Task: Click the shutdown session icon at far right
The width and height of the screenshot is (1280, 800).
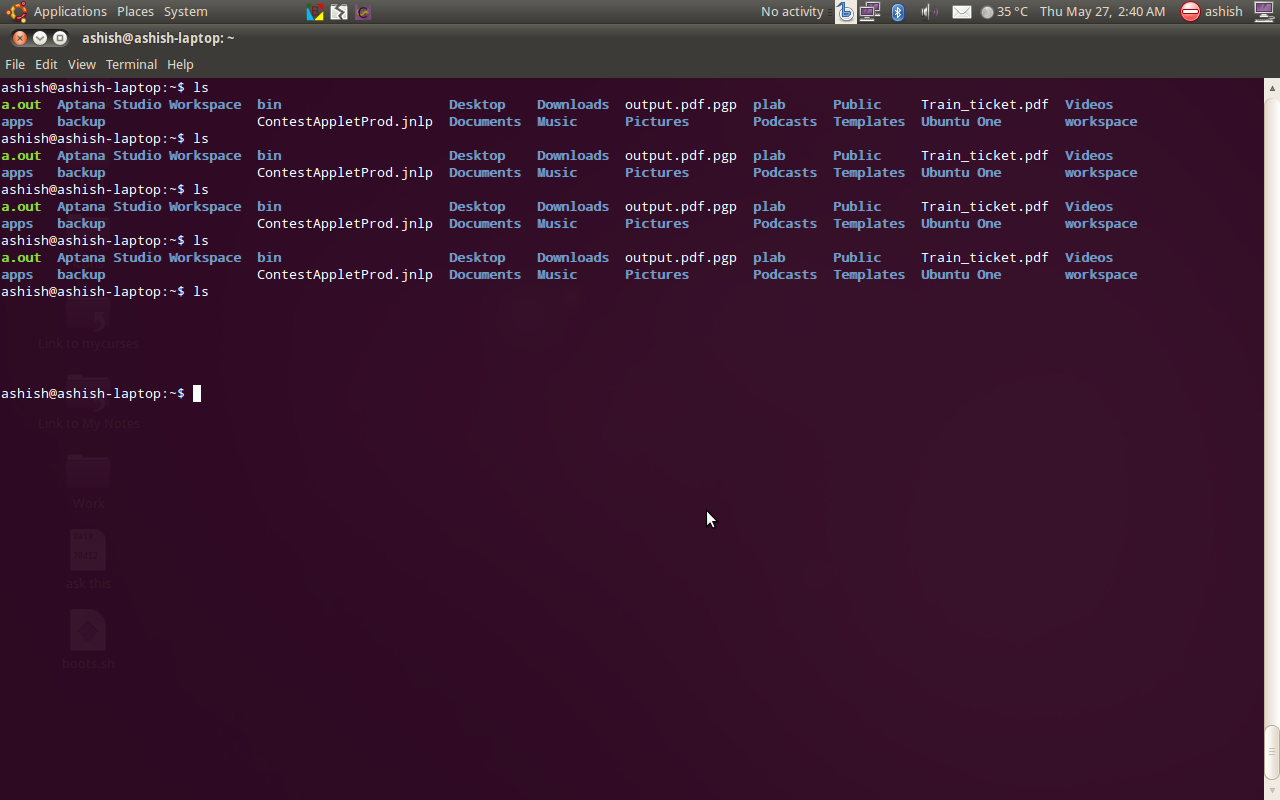Action: [1264, 12]
